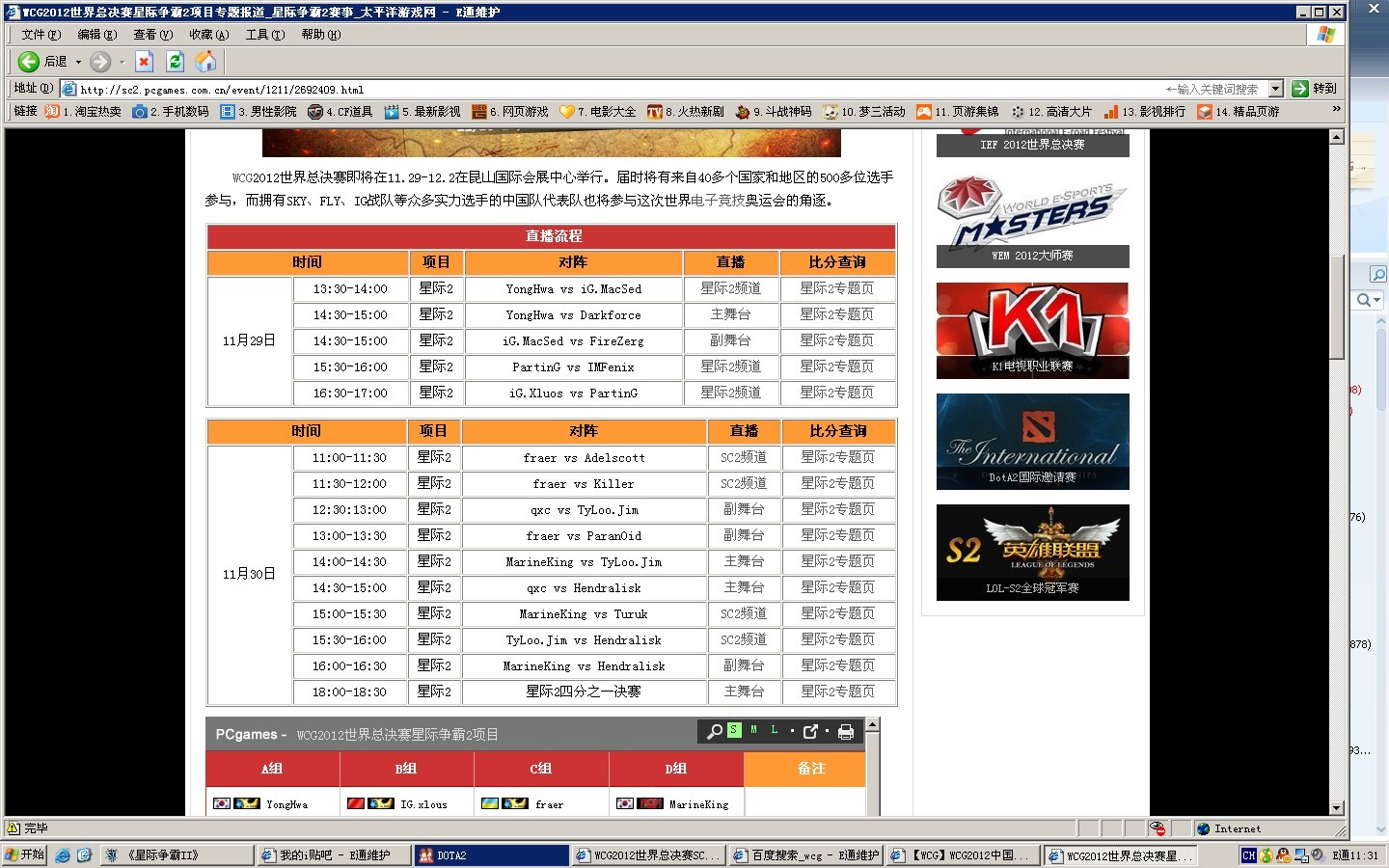Open CF道具 favorites link
The height and width of the screenshot is (868, 1389).
click(x=340, y=112)
